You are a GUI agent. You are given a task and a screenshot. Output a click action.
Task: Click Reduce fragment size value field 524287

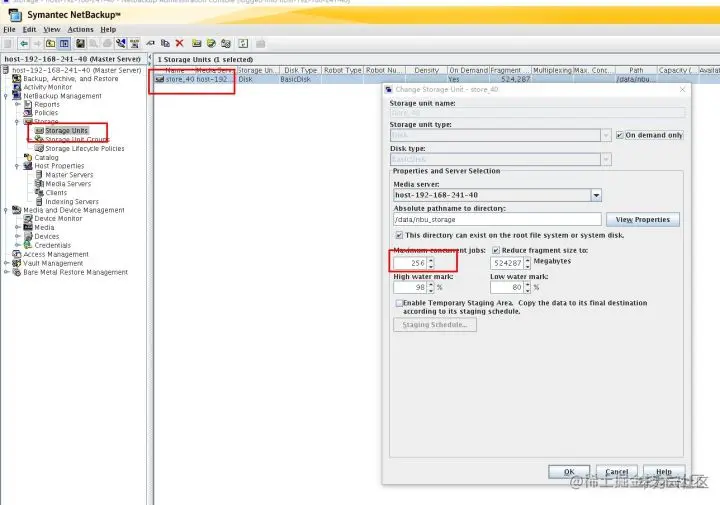pyautogui.click(x=507, y=263)
